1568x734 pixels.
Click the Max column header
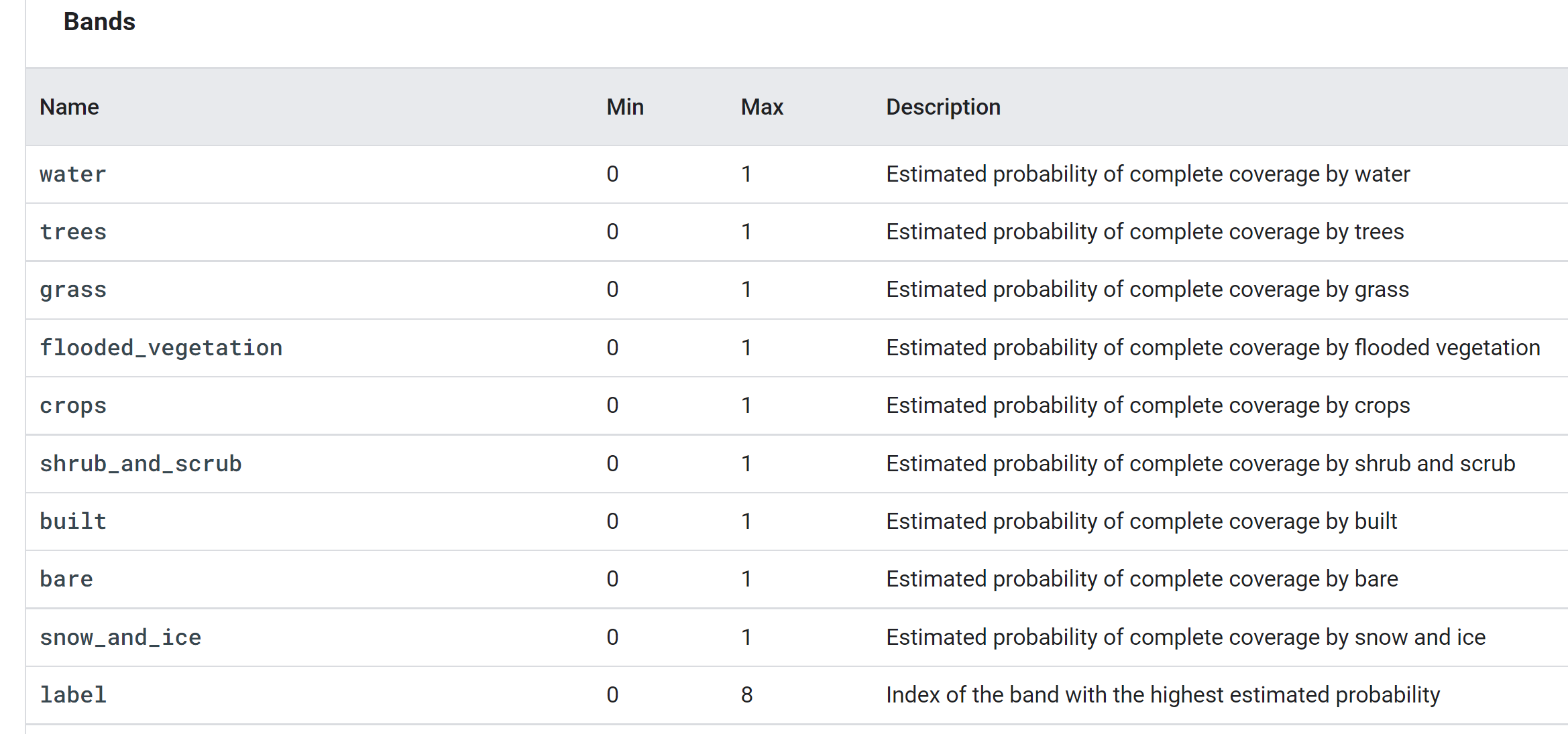click(761, 107)
